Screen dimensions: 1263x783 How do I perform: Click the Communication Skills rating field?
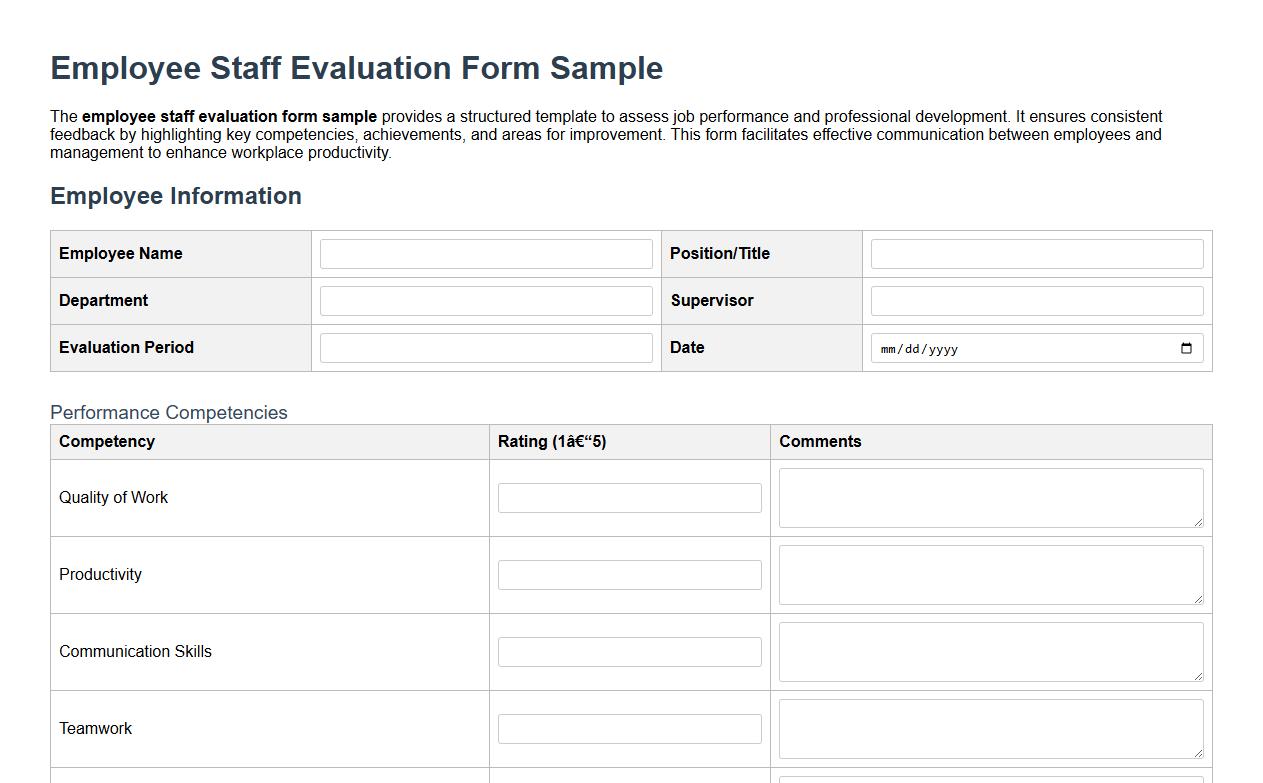click(x=629, y=651)
